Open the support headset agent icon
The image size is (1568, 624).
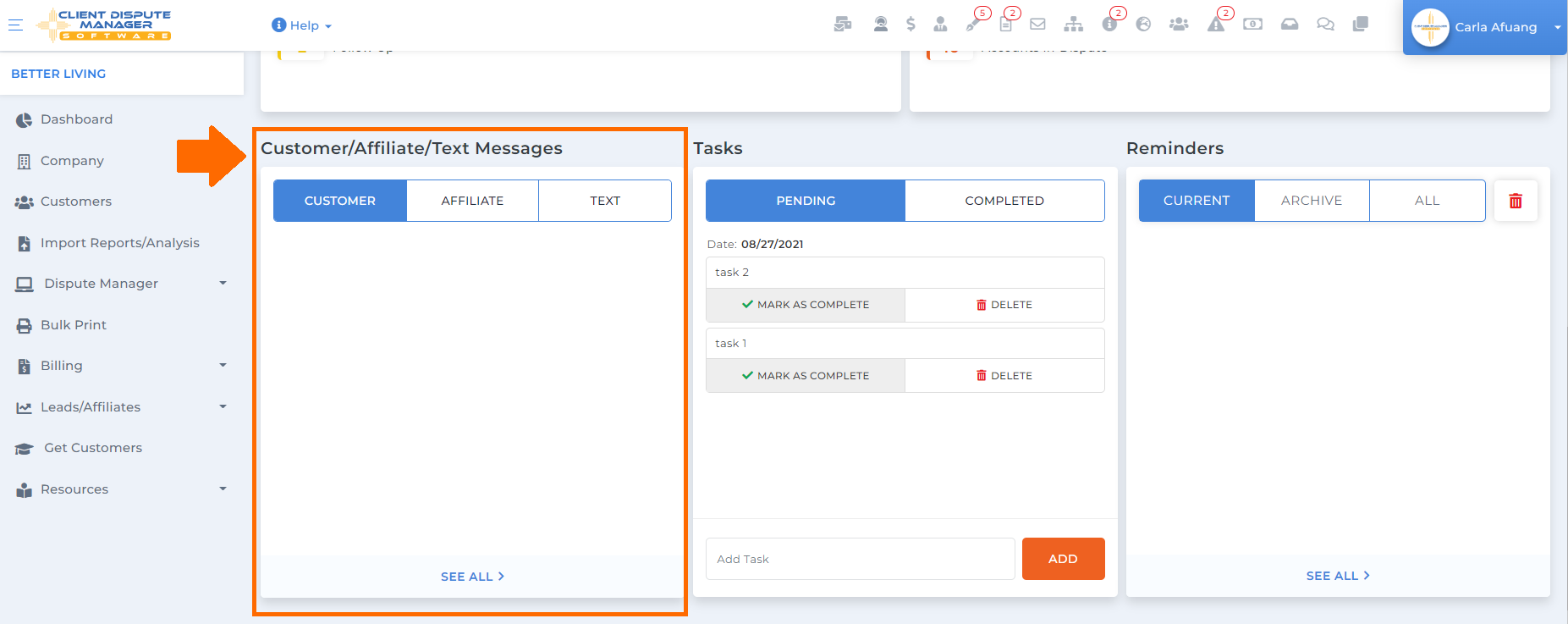click(881, 25)
